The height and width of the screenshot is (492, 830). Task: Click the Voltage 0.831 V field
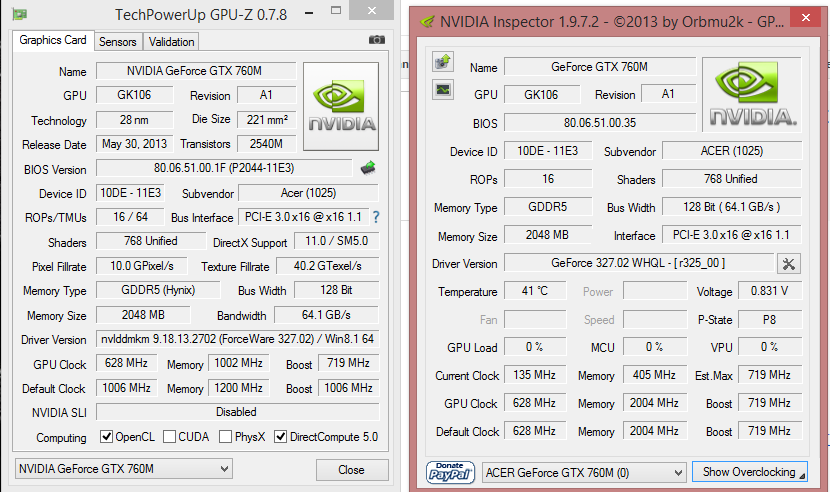coord(770,291)
